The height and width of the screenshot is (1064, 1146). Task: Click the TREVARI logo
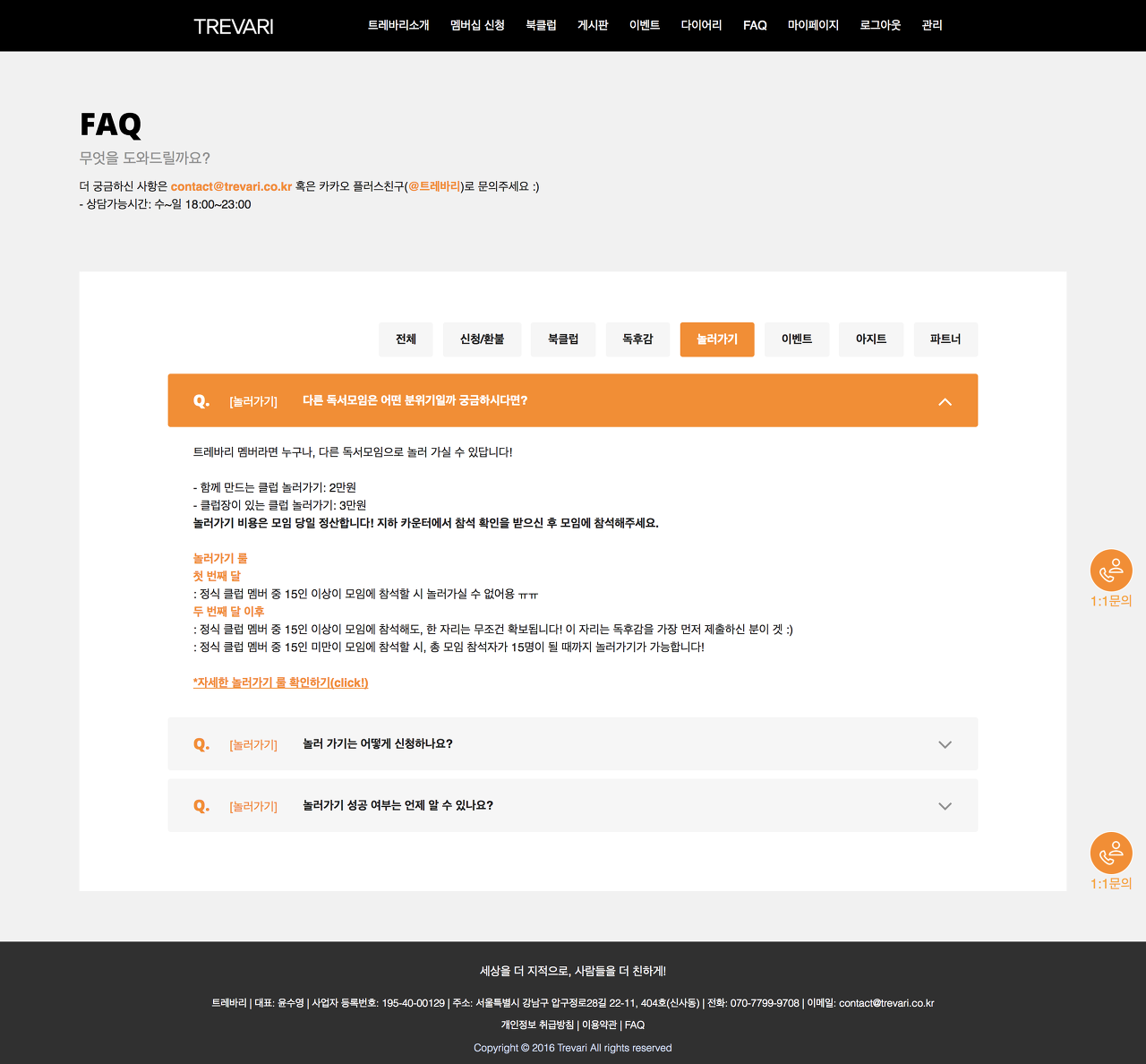click(234, 26)
